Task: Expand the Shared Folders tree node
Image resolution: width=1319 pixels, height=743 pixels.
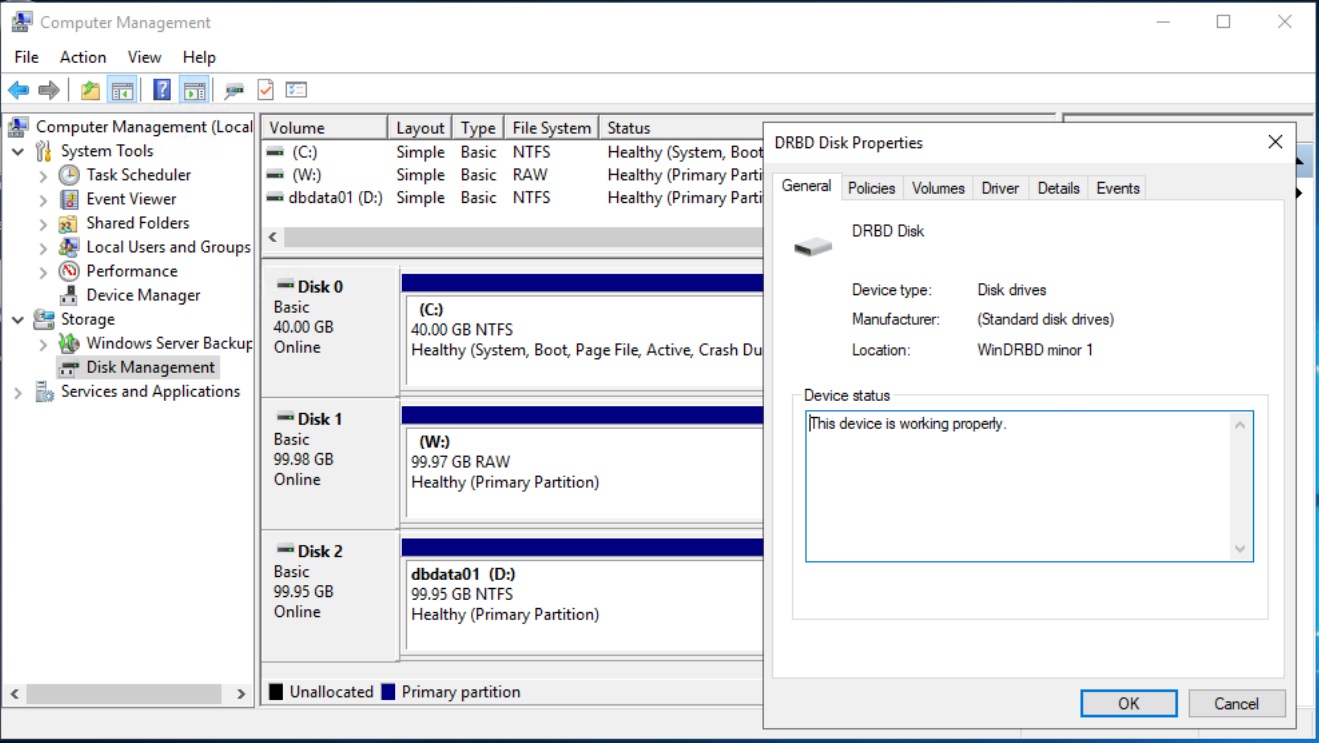Action: 43,223
